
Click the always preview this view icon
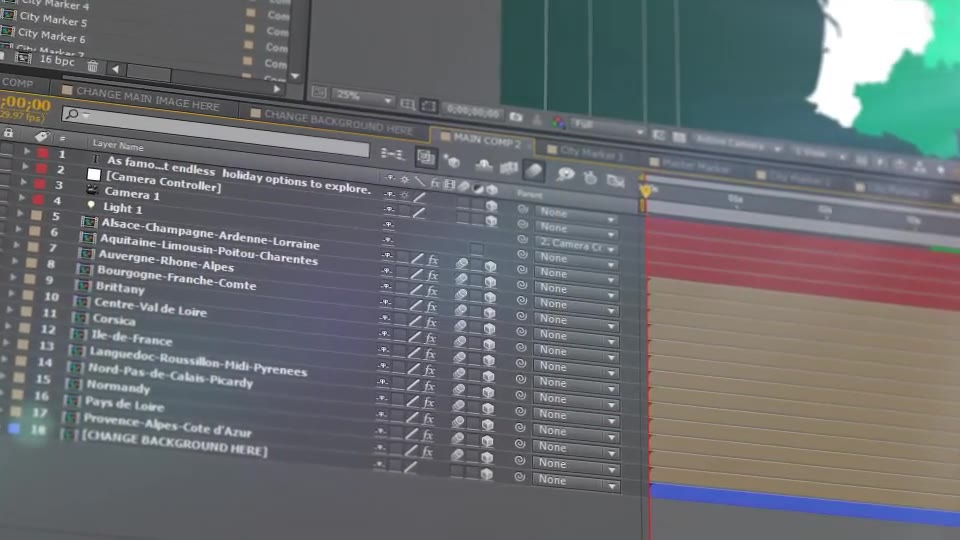coord(319,92)
